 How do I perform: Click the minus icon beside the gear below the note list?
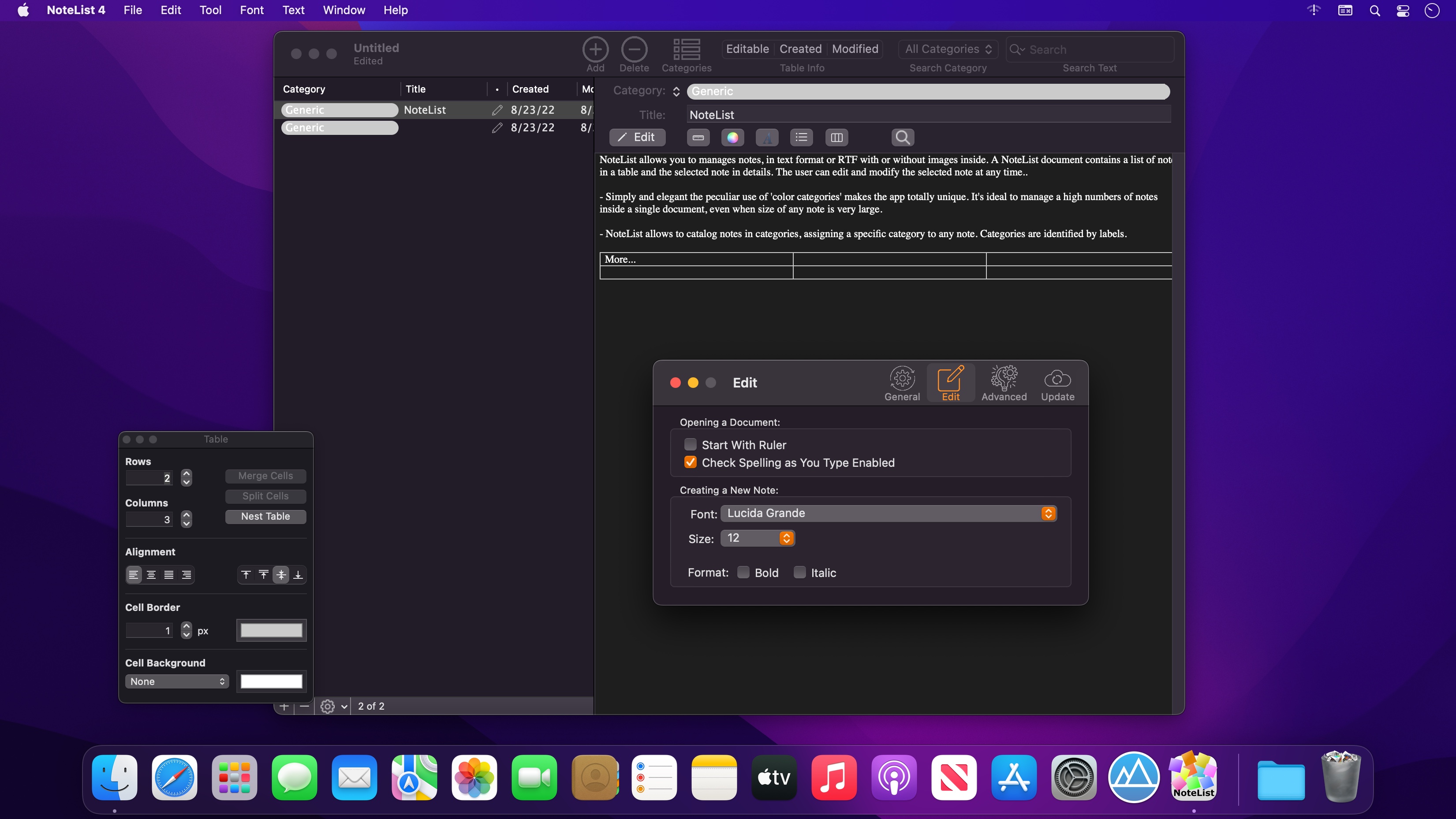[x=304, y=706]
